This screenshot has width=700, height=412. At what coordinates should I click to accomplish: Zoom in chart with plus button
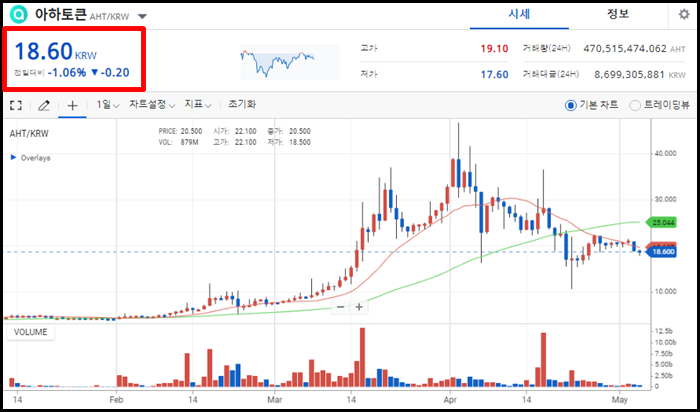point(359,307)
